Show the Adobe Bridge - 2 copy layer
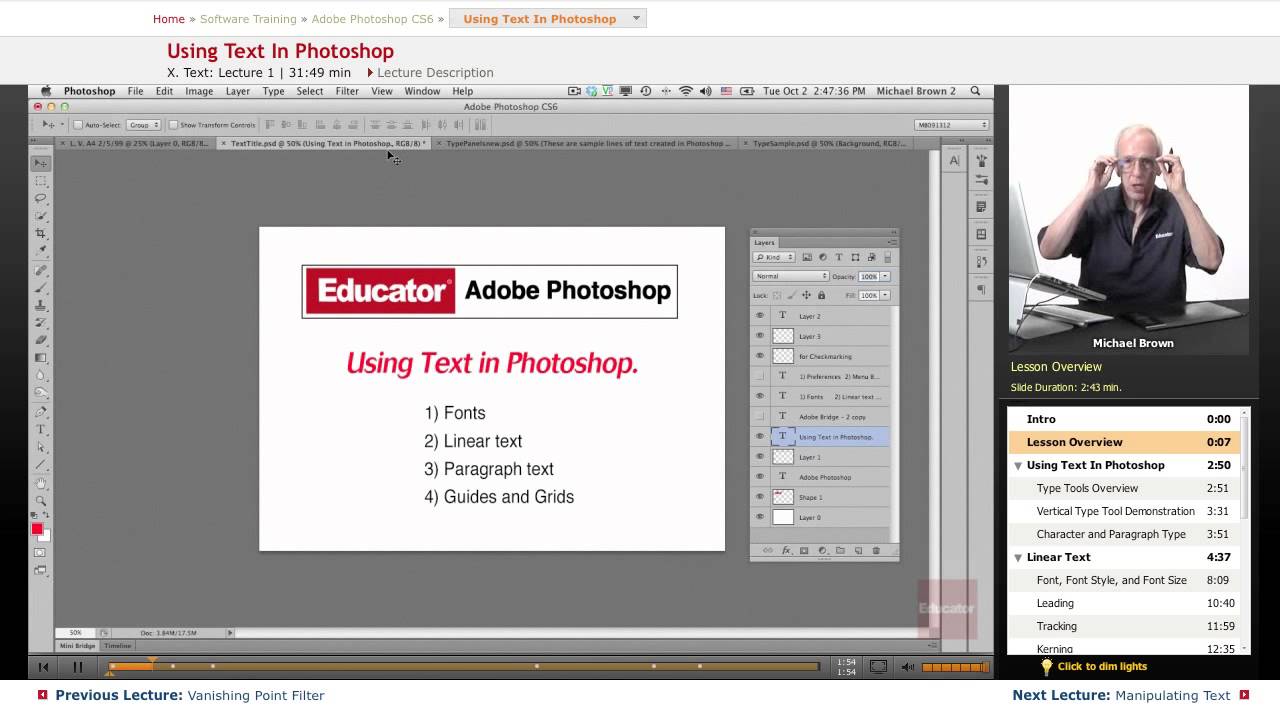Viewport: 1280px width, 720px height. pyautogui.click(x=760, y=416)
